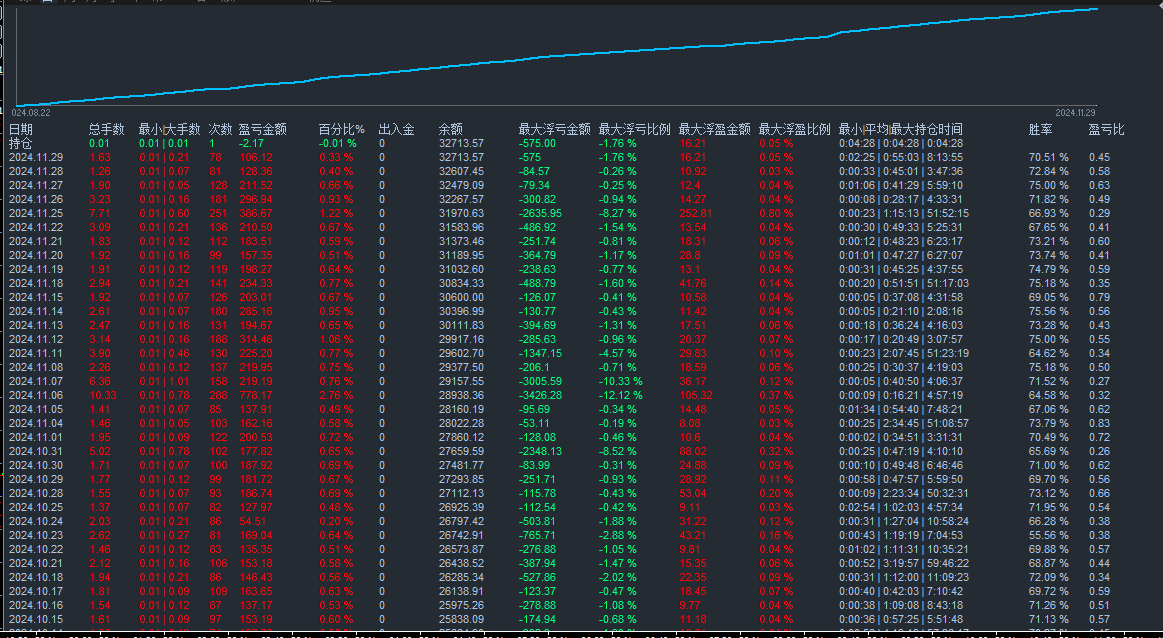1163x638 pixels.
Task: Click holding time 0:00:23 | 2:07:45 | 51:23:19
Action: (904, 353)
